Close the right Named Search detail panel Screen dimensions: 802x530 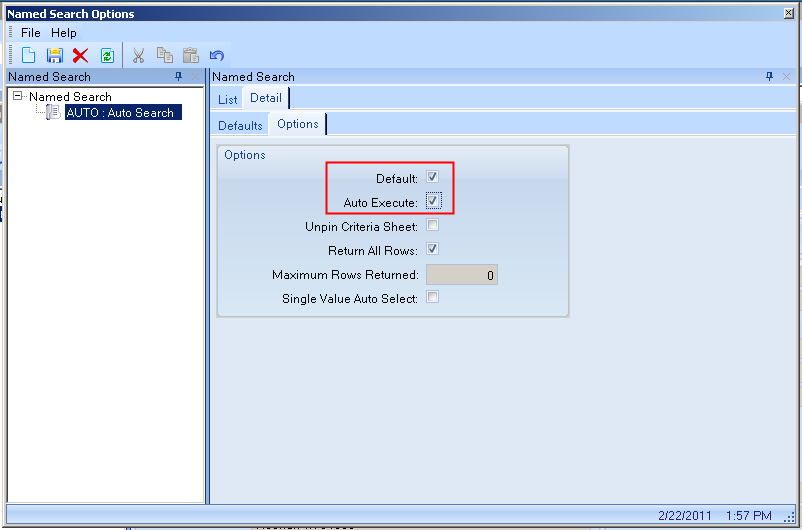click(x=787, y=77)
